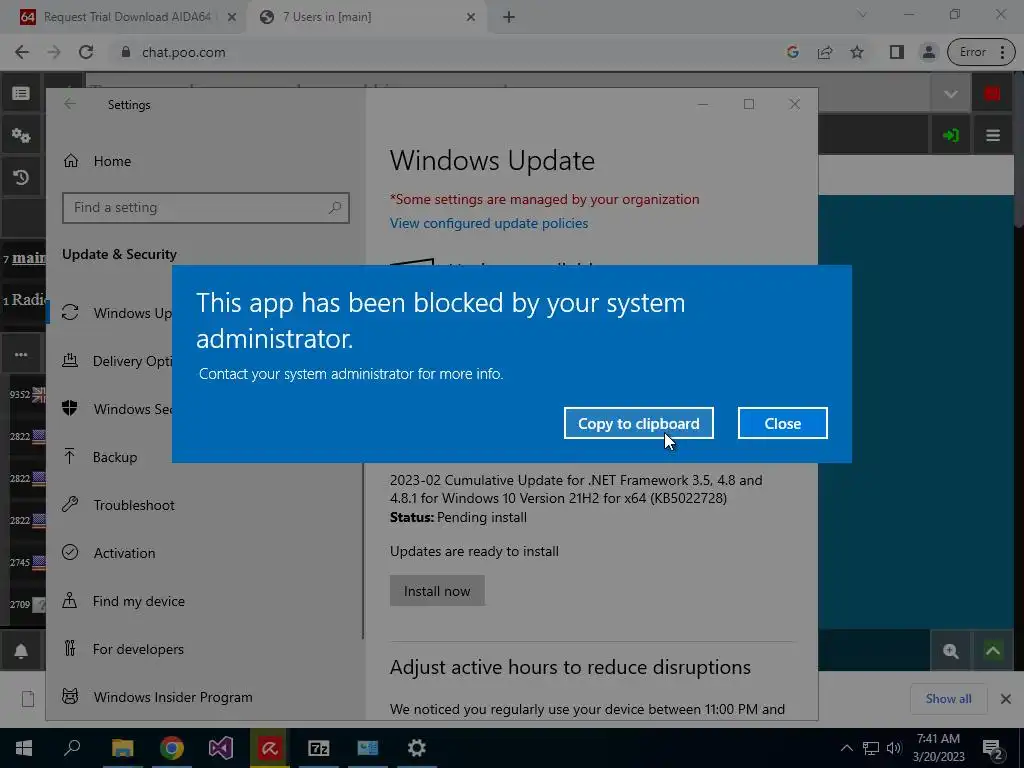Open the Chrome profile menu
Image resolution: width=1024 pixels, height=768 pixels.
coord(928,52)
